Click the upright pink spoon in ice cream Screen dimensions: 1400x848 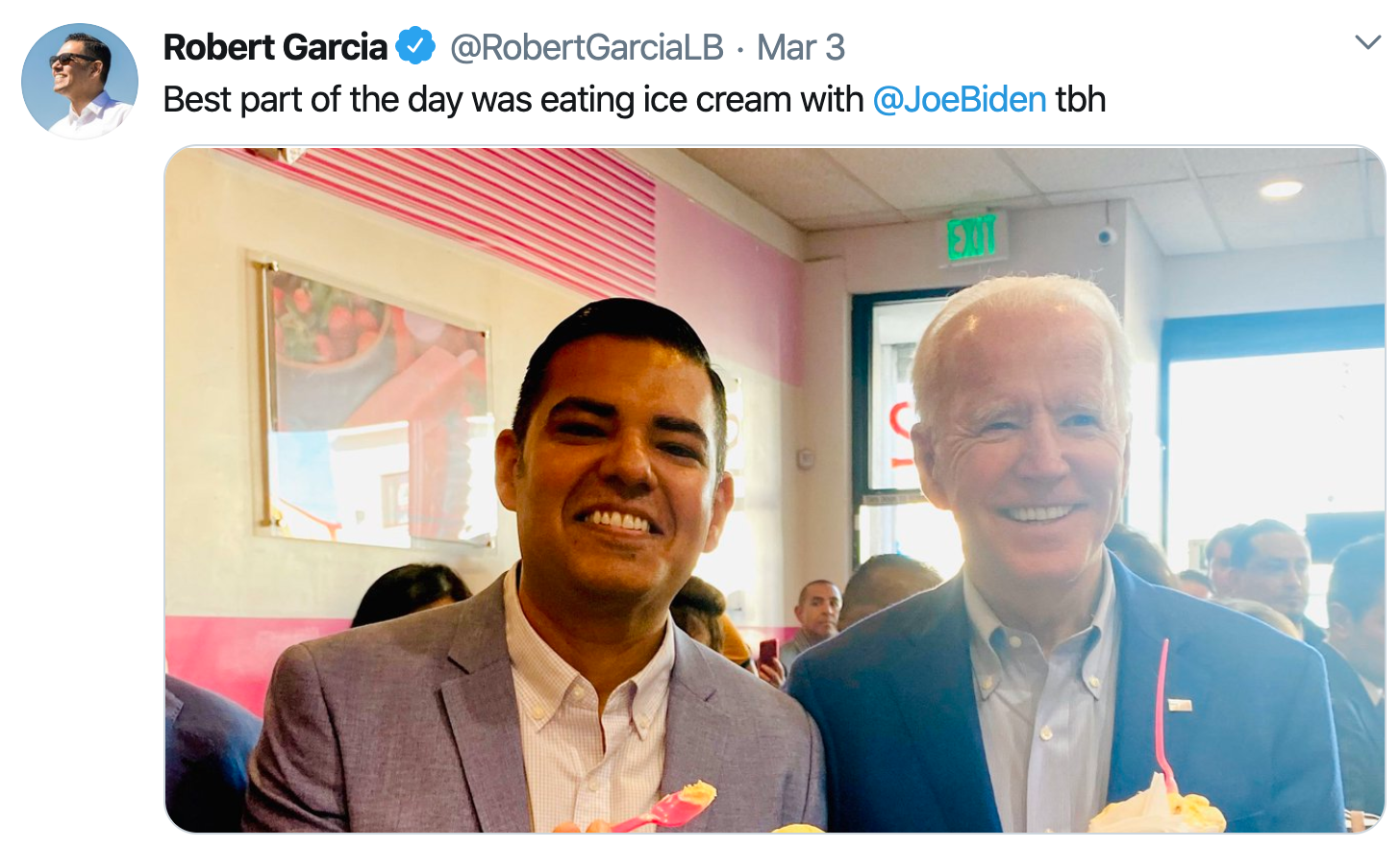pos(1162,707)
